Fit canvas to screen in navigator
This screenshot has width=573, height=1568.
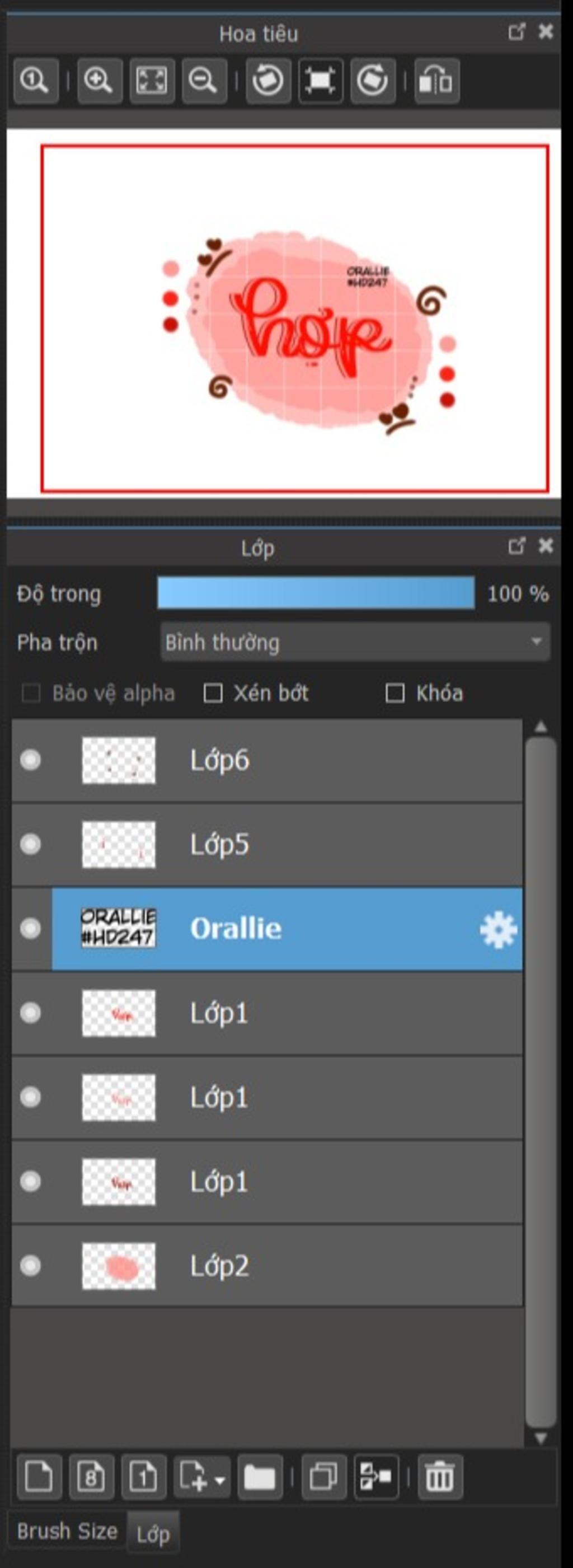click(x=152, y=81)
